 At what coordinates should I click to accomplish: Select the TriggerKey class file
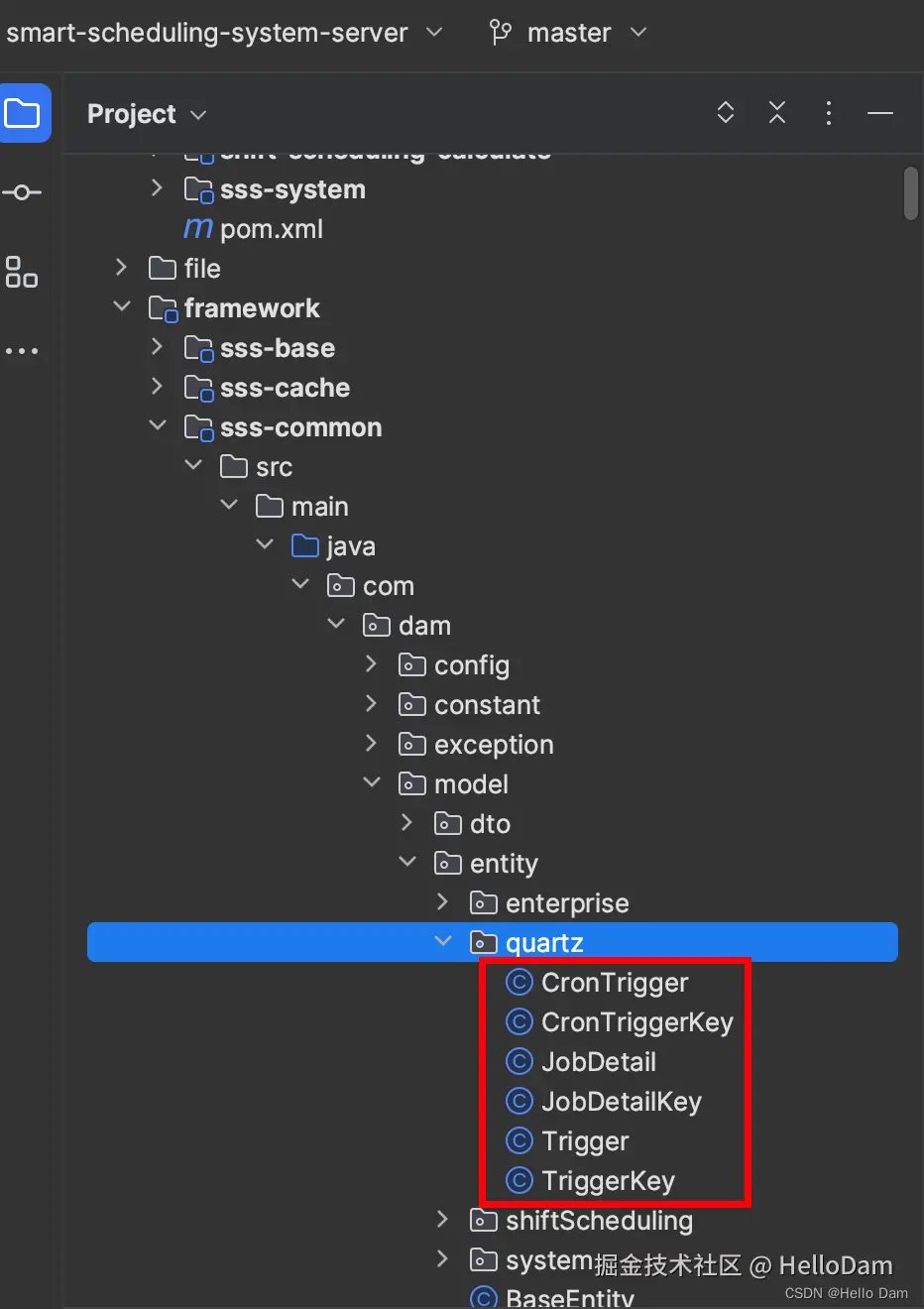click(608, 1181)
